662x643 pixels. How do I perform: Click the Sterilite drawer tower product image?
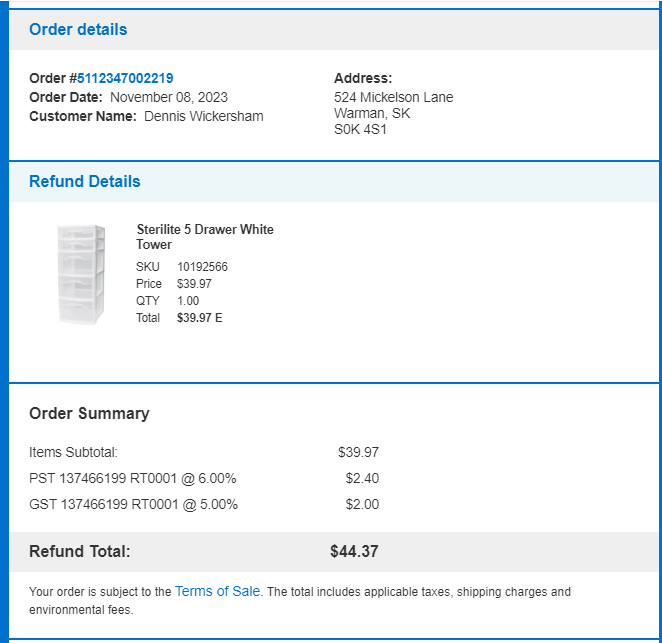pos(81,274)
